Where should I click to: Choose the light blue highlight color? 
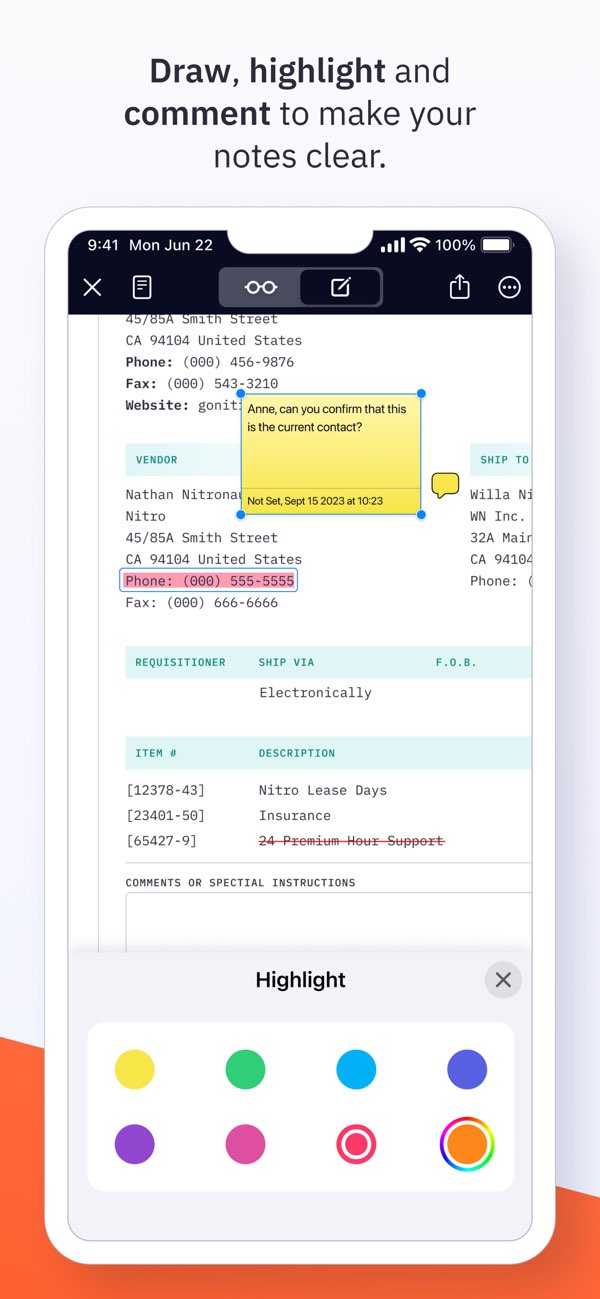tap(356, 1069)
